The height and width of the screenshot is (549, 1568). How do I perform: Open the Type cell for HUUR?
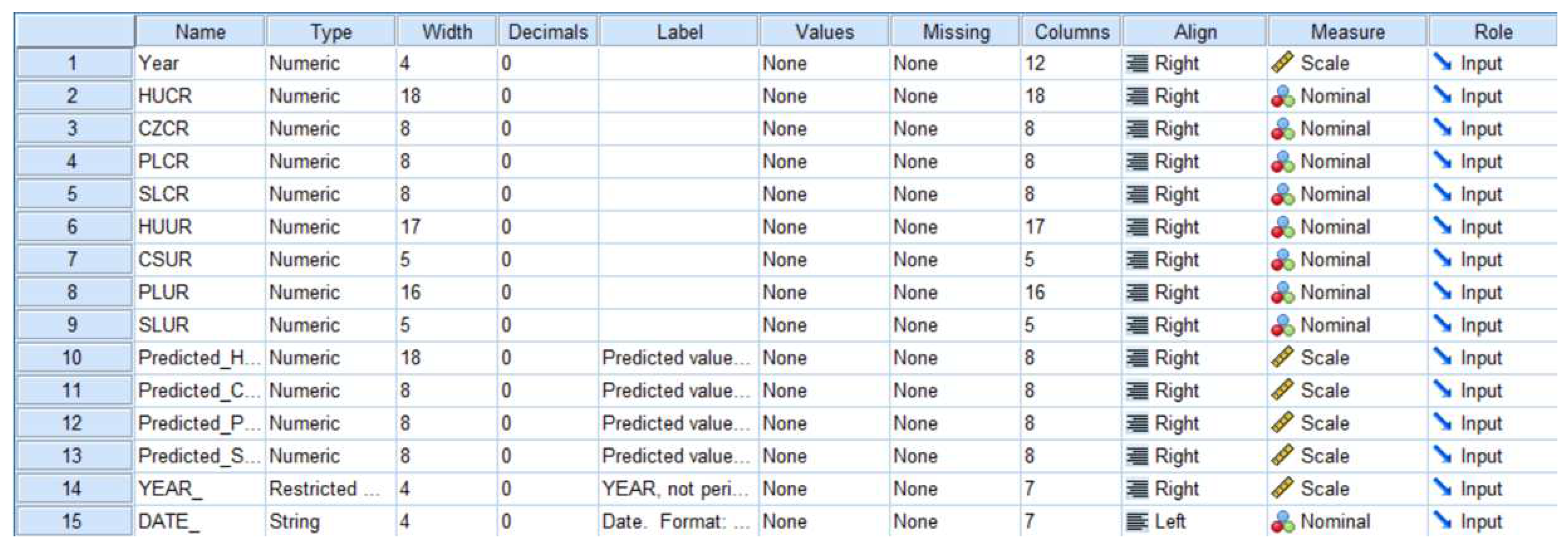[330, 226]
